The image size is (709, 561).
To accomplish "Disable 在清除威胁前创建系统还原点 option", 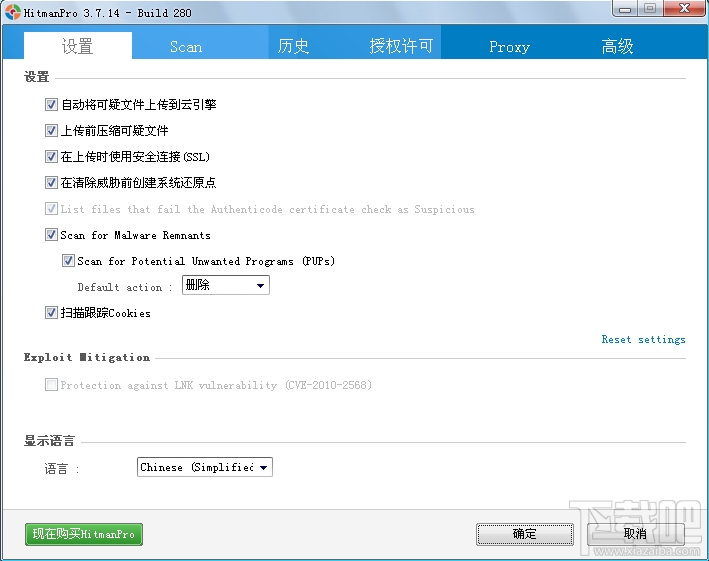I will click(51, 183).
